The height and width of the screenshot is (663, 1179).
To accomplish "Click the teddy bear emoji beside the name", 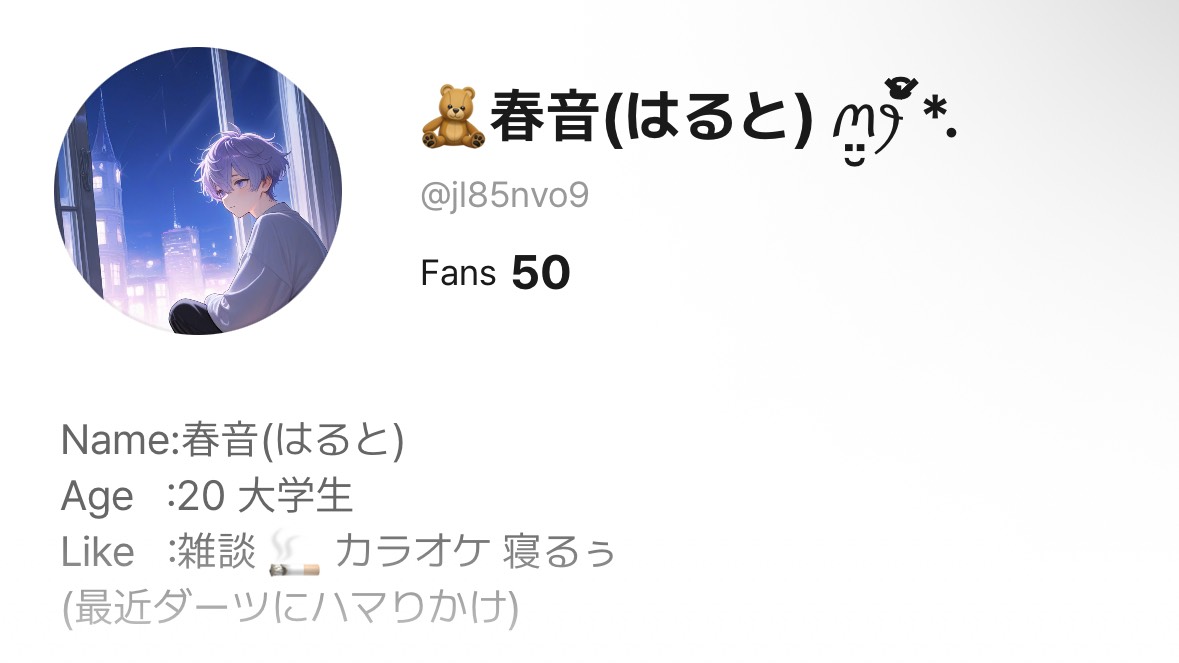I will click(x=452, y=117).
